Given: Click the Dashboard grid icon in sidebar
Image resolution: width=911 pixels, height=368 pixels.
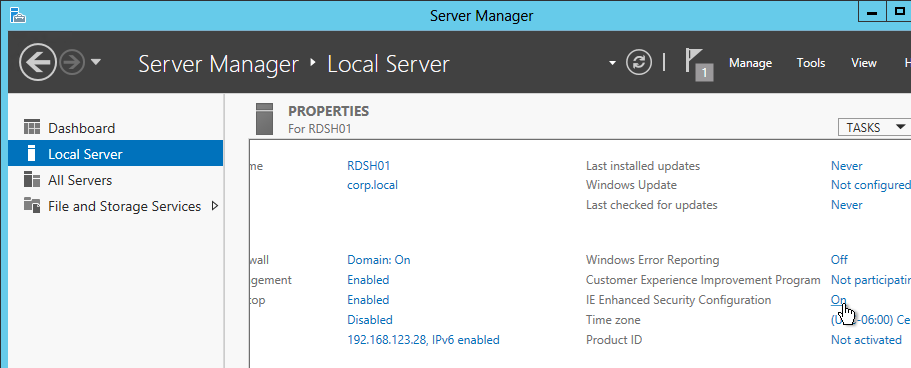Looking at the screenshot, I should (32, 127).
